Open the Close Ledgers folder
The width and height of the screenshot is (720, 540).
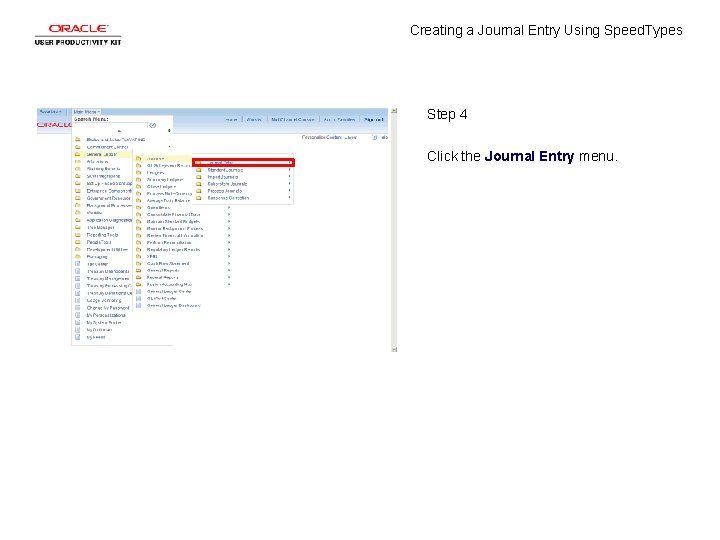point(161,186)
